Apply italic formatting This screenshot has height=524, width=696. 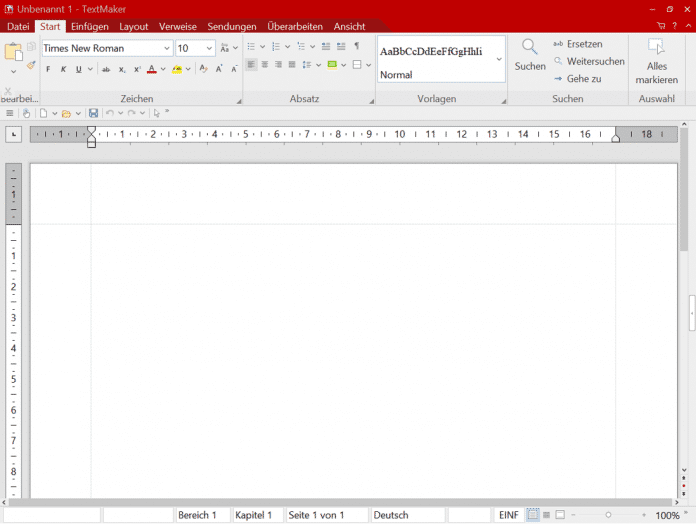click(63, 69)
